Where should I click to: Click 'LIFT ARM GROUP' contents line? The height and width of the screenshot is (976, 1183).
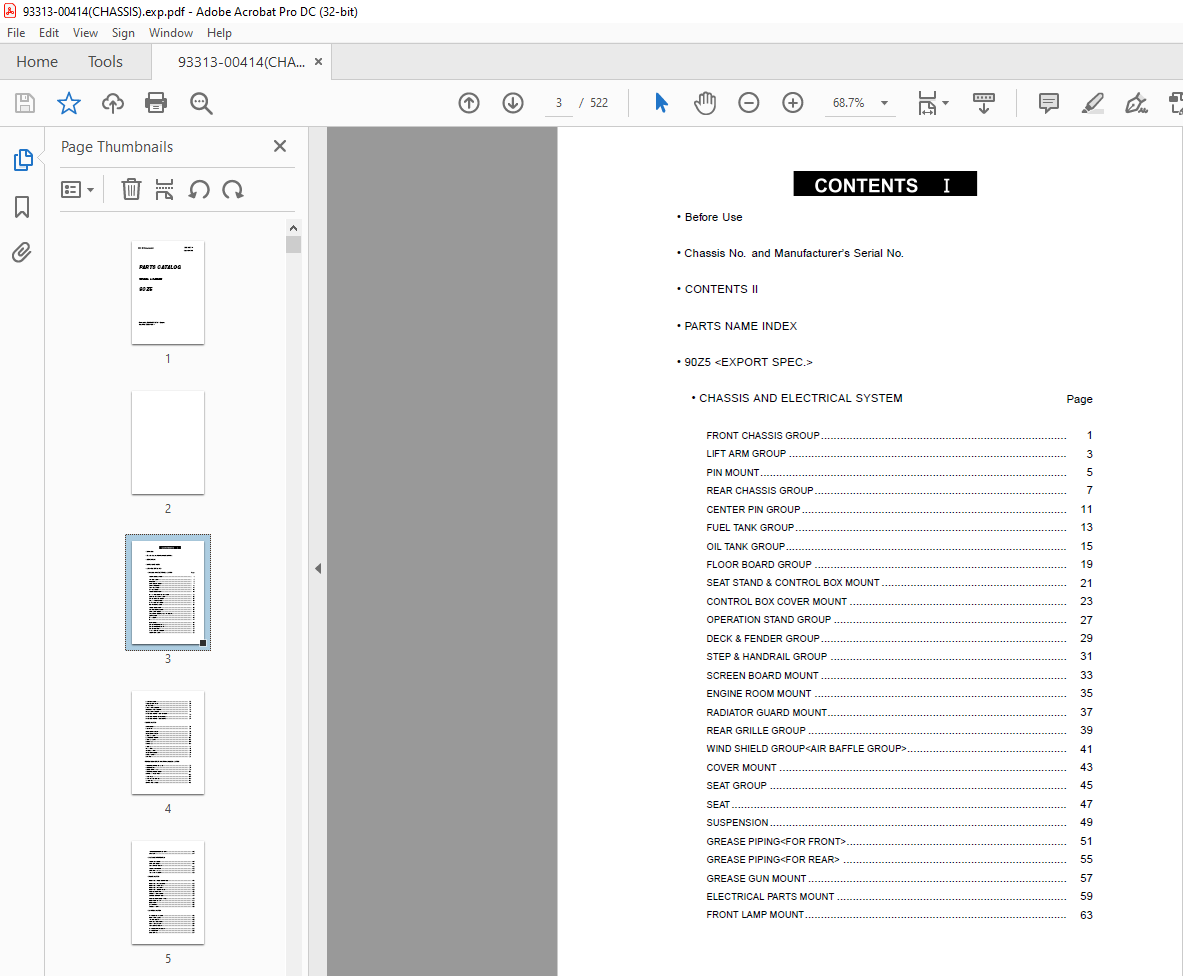[x=899, y=454]
